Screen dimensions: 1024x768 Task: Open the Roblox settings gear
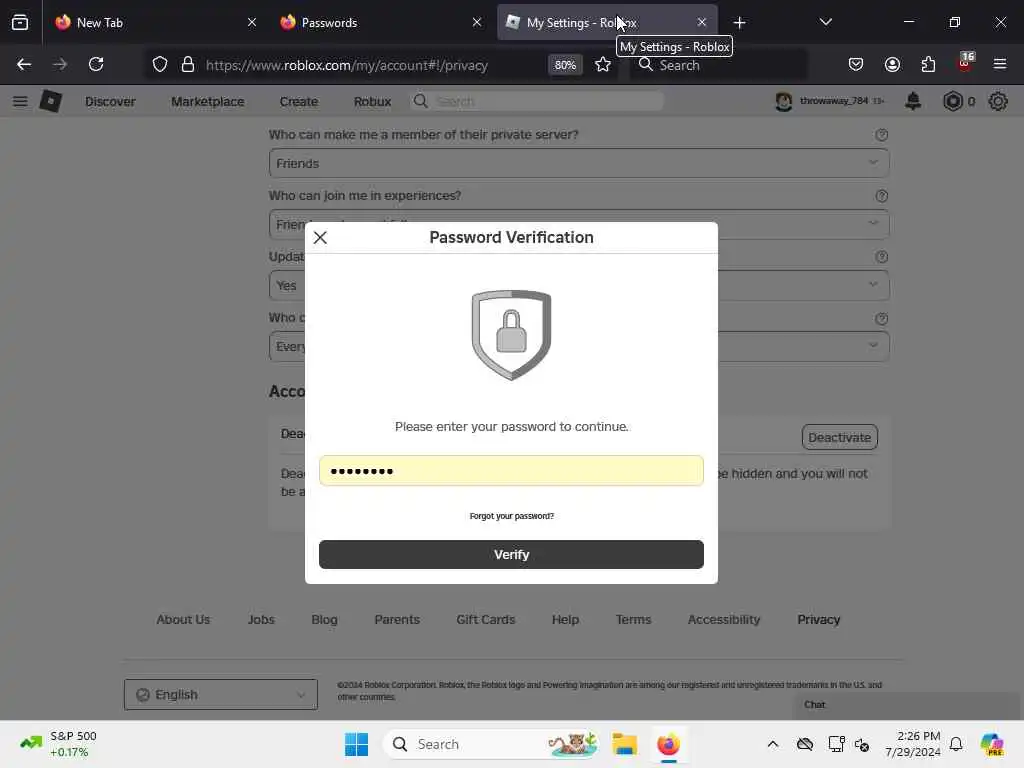pos(998,101)
